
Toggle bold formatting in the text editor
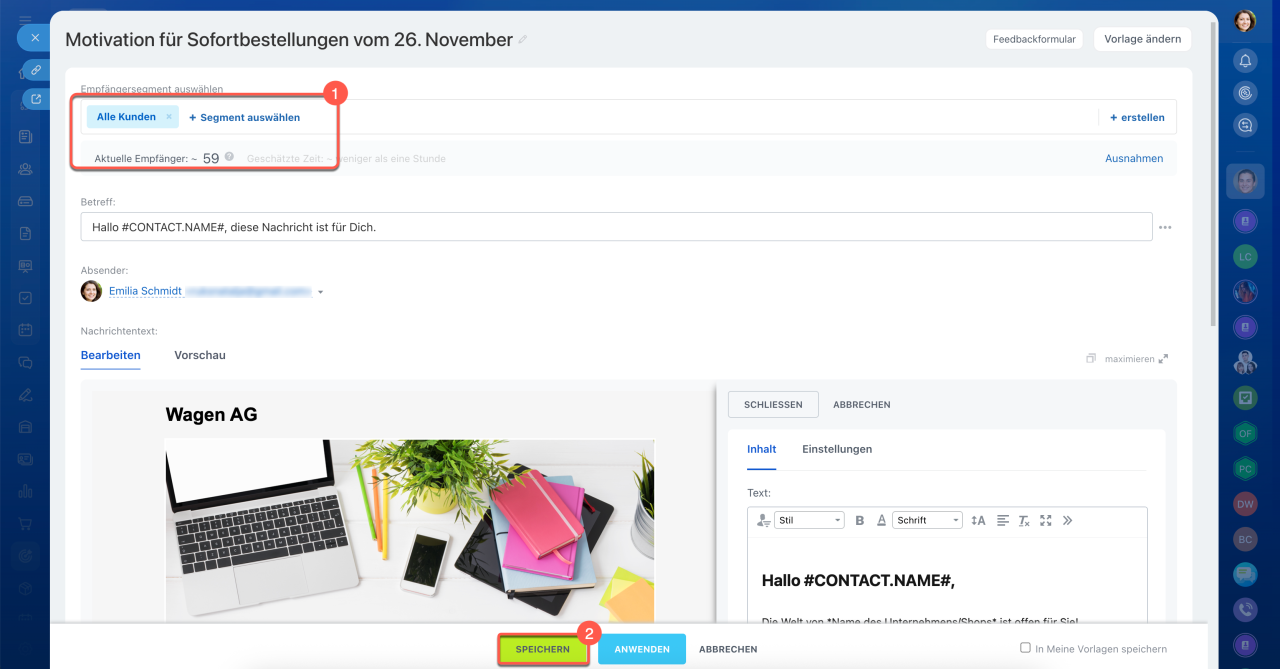pos(859,520)
